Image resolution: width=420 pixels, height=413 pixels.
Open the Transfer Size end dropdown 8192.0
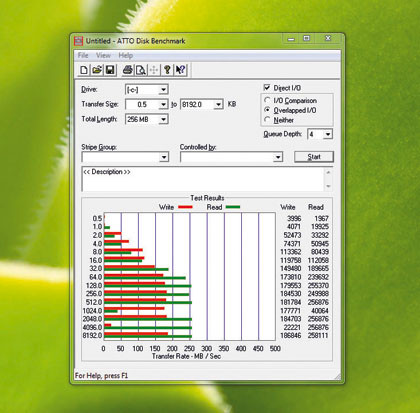pos(202,104)
